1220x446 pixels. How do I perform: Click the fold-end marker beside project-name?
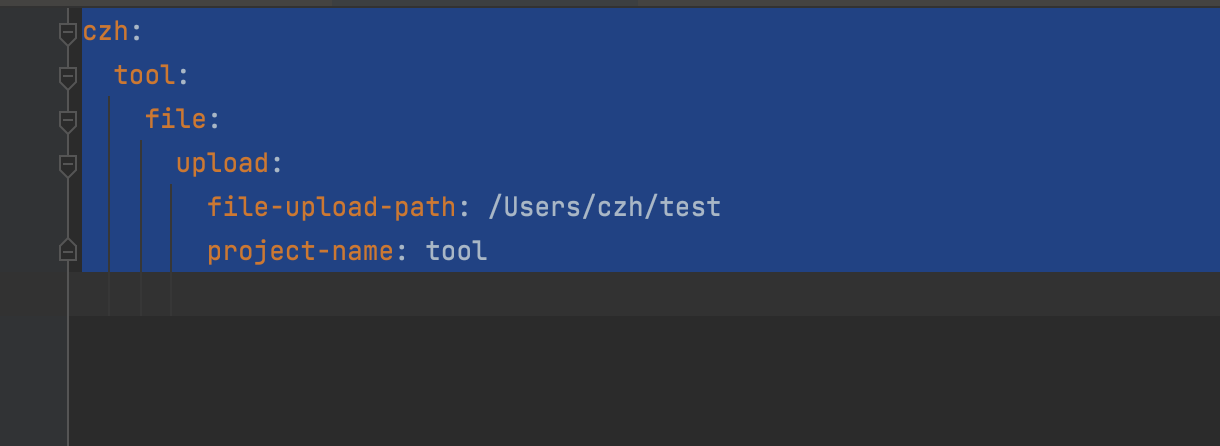click(x=67, y=249)
